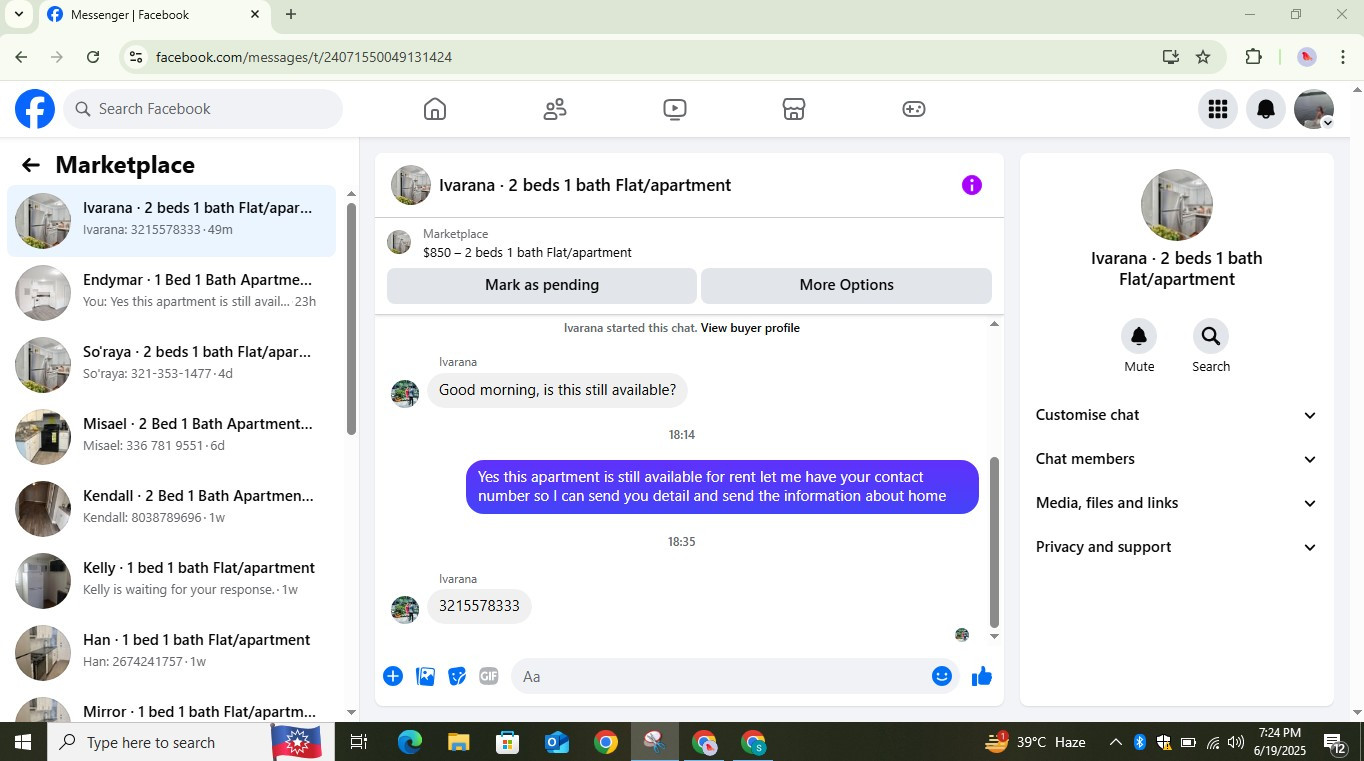
Task: Open Kelly 1 bed 1 bath conversation
Action: point(172,579)
